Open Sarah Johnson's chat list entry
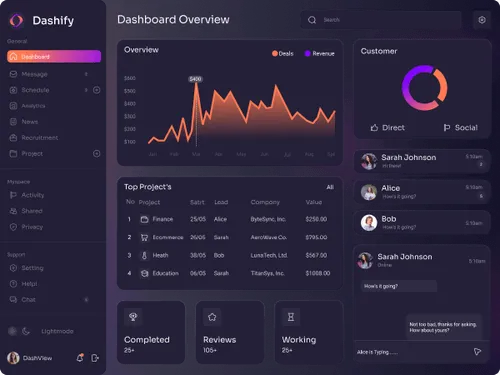This screenshot has height=375, width=500. [422, 161]
